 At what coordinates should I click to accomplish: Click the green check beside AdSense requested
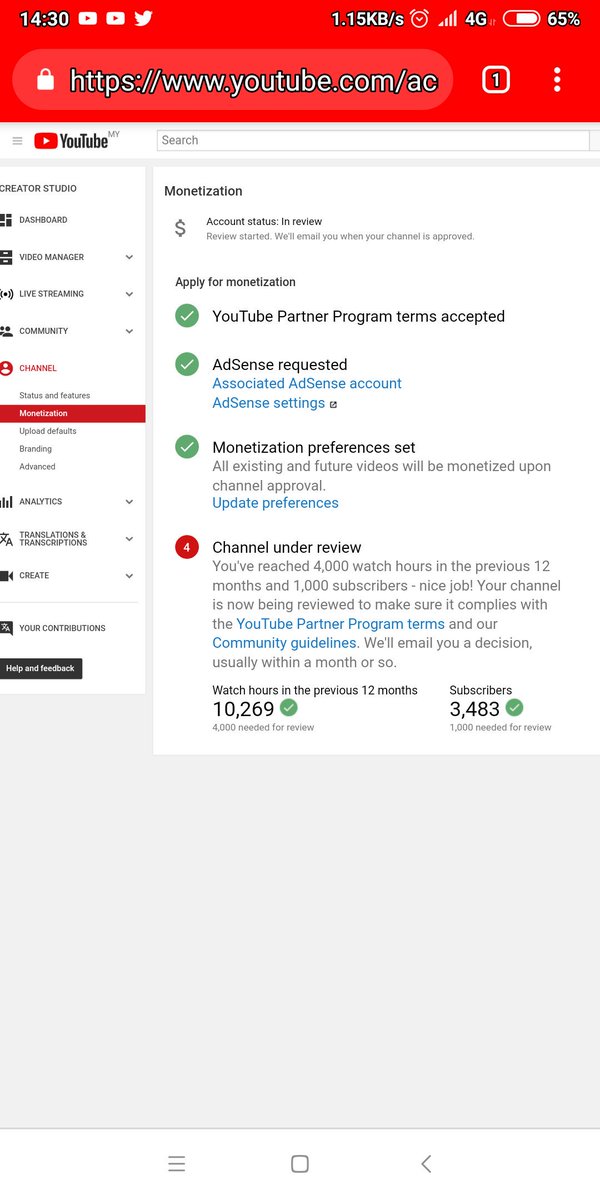pos(187,365)
